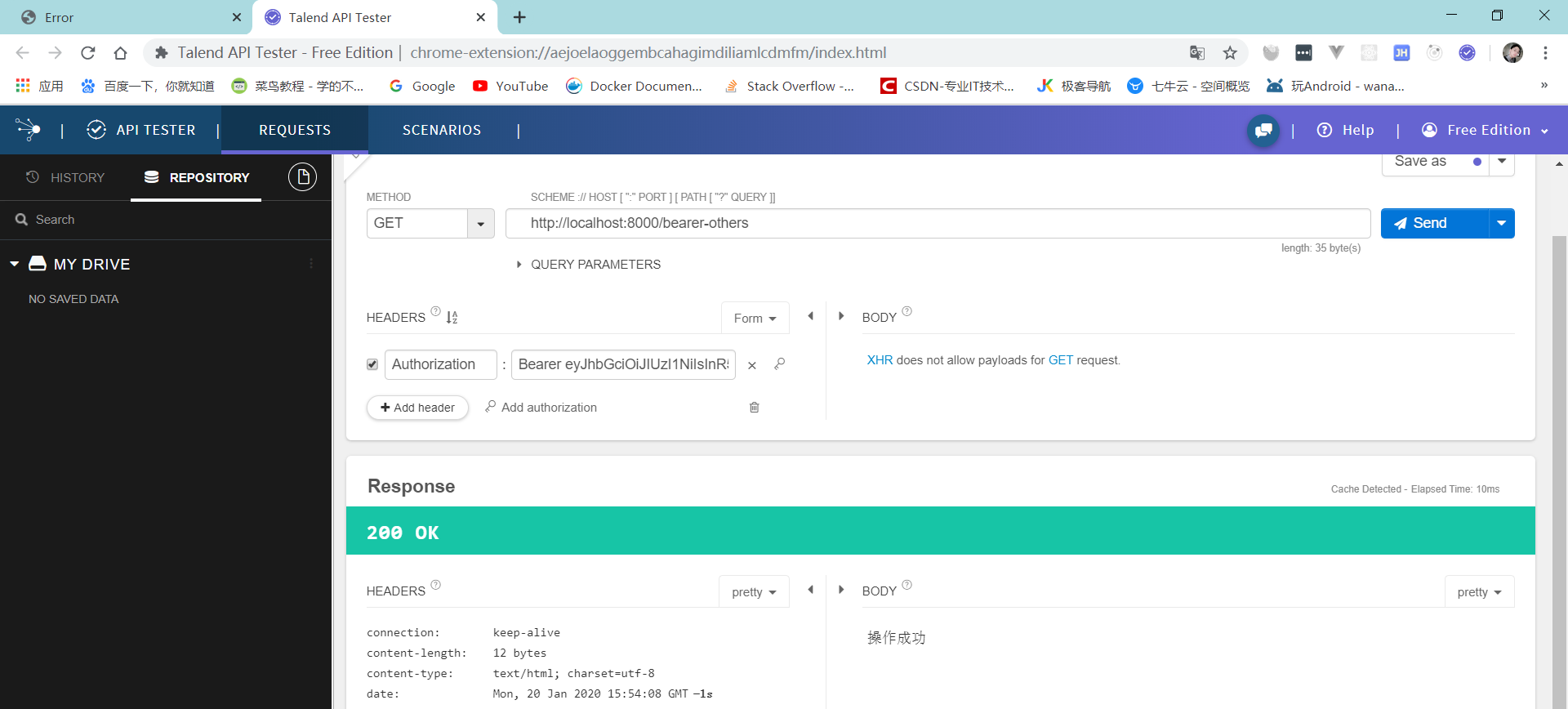Collapse response body panel arrow

click(x=841, y=590)
